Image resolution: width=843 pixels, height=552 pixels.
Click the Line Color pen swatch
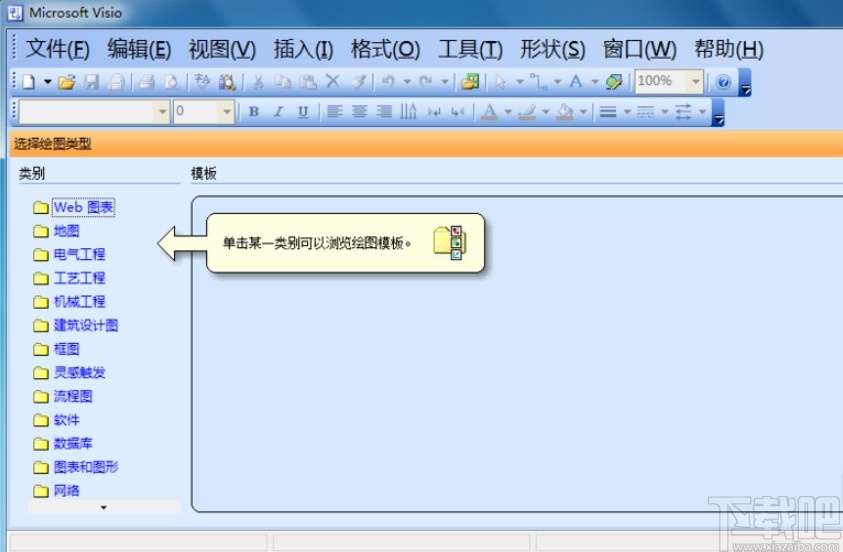(527, 112)
